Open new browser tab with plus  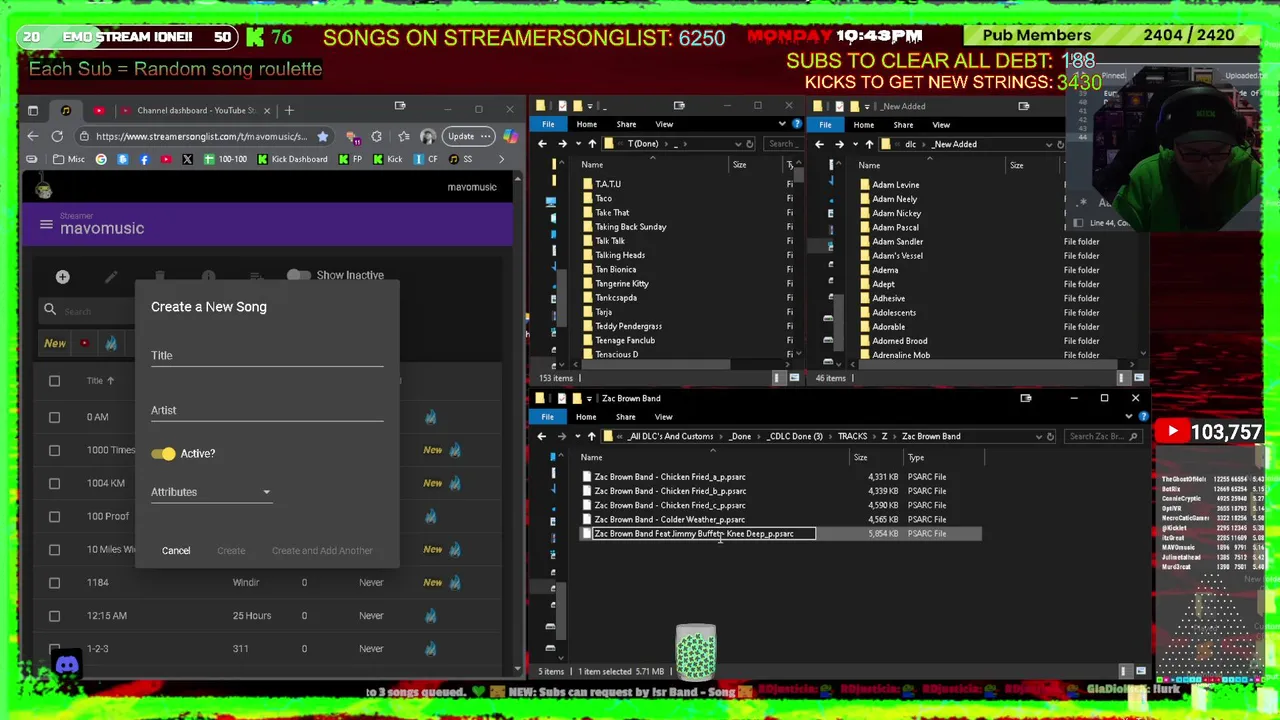pyautogui.click(x=289, y=110)
